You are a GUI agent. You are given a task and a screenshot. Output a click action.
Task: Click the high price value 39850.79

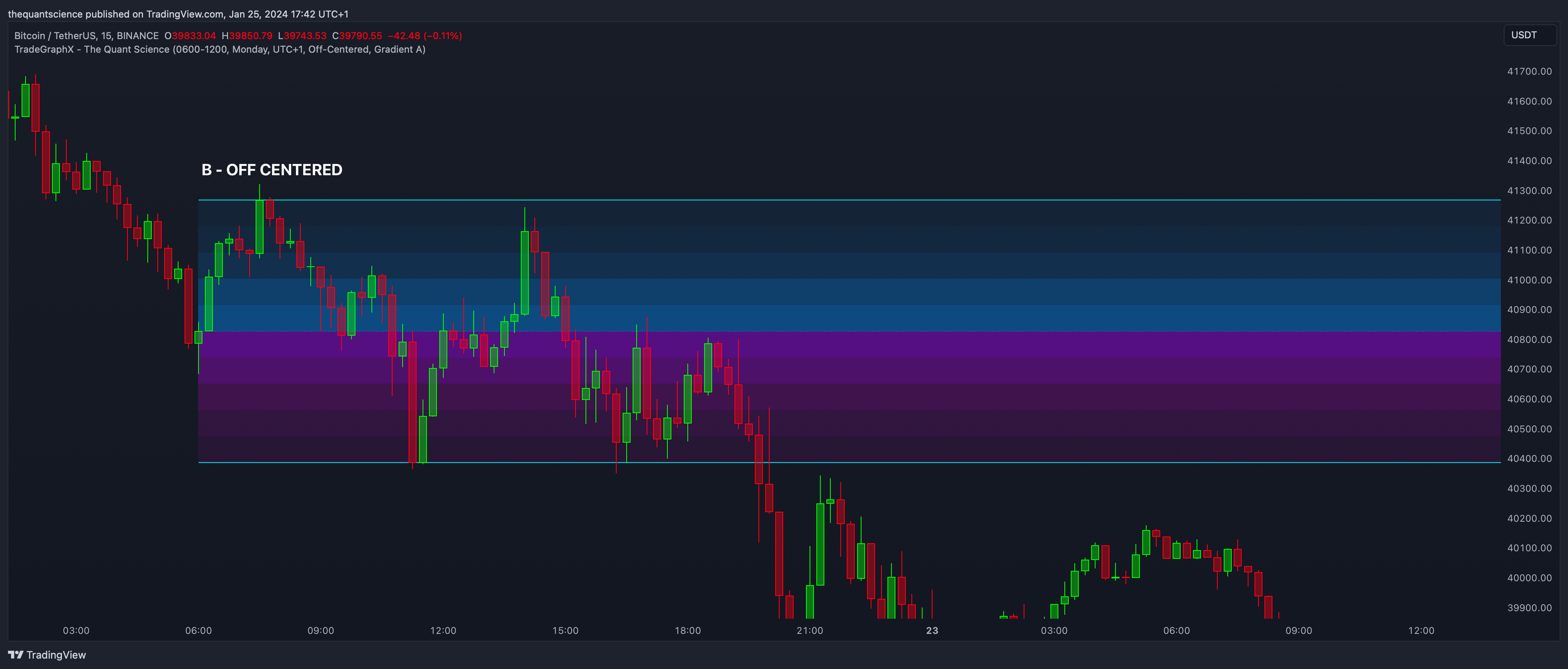[250, 36]
